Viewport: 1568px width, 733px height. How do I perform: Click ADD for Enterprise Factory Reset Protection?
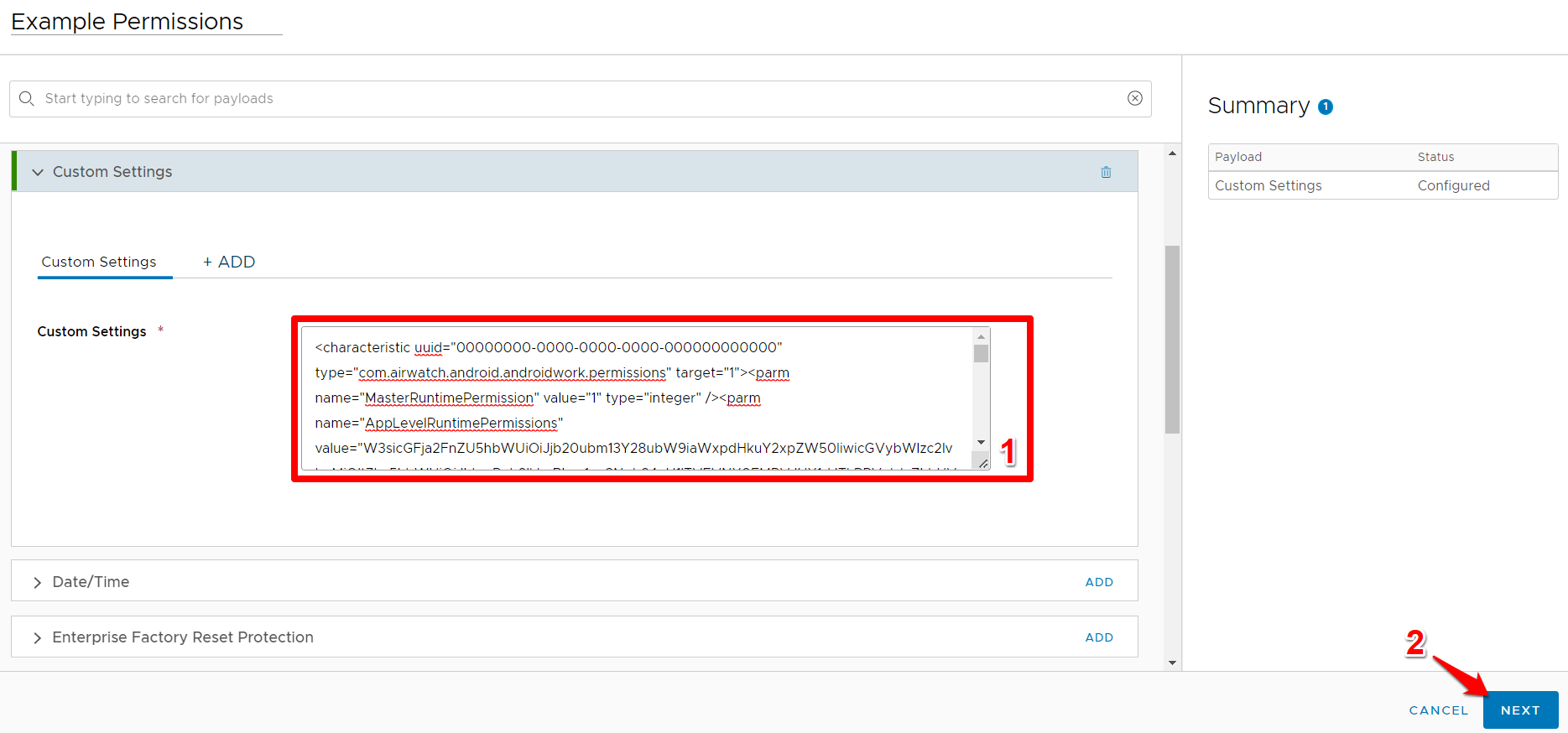[1099, 637]
